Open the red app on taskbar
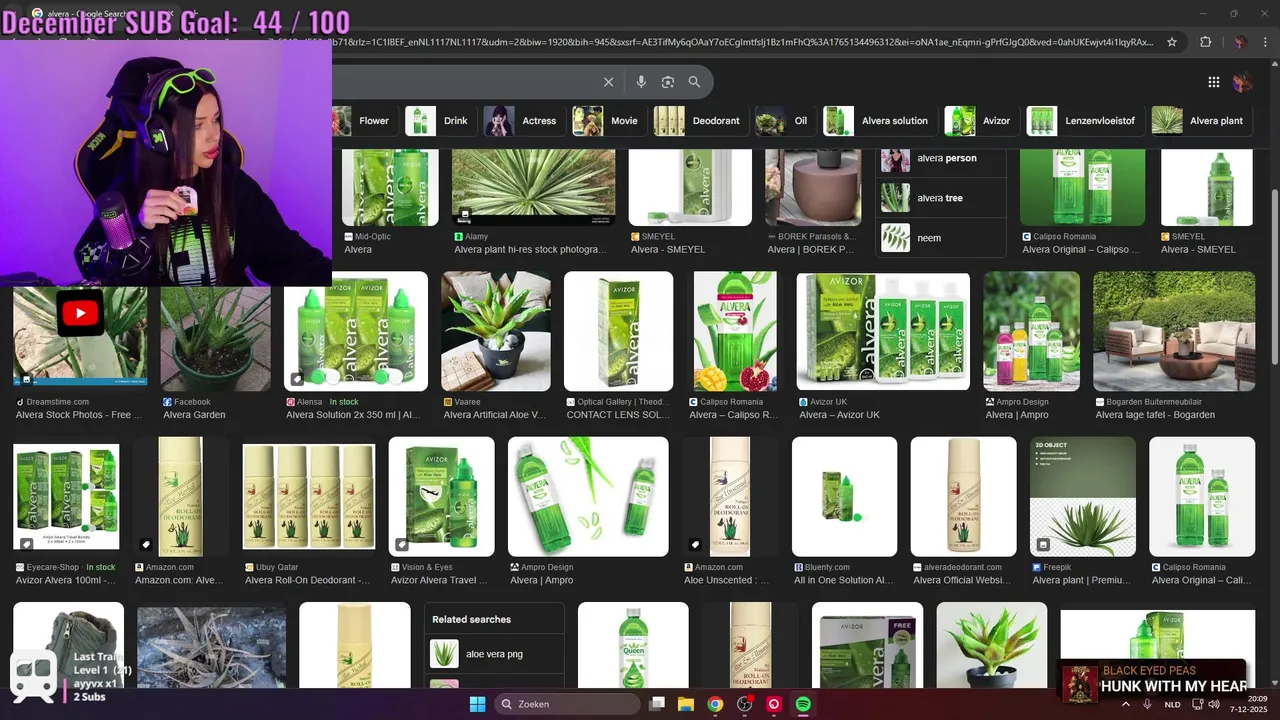Viewport: 1280px width, 720px height. [773, 704]
